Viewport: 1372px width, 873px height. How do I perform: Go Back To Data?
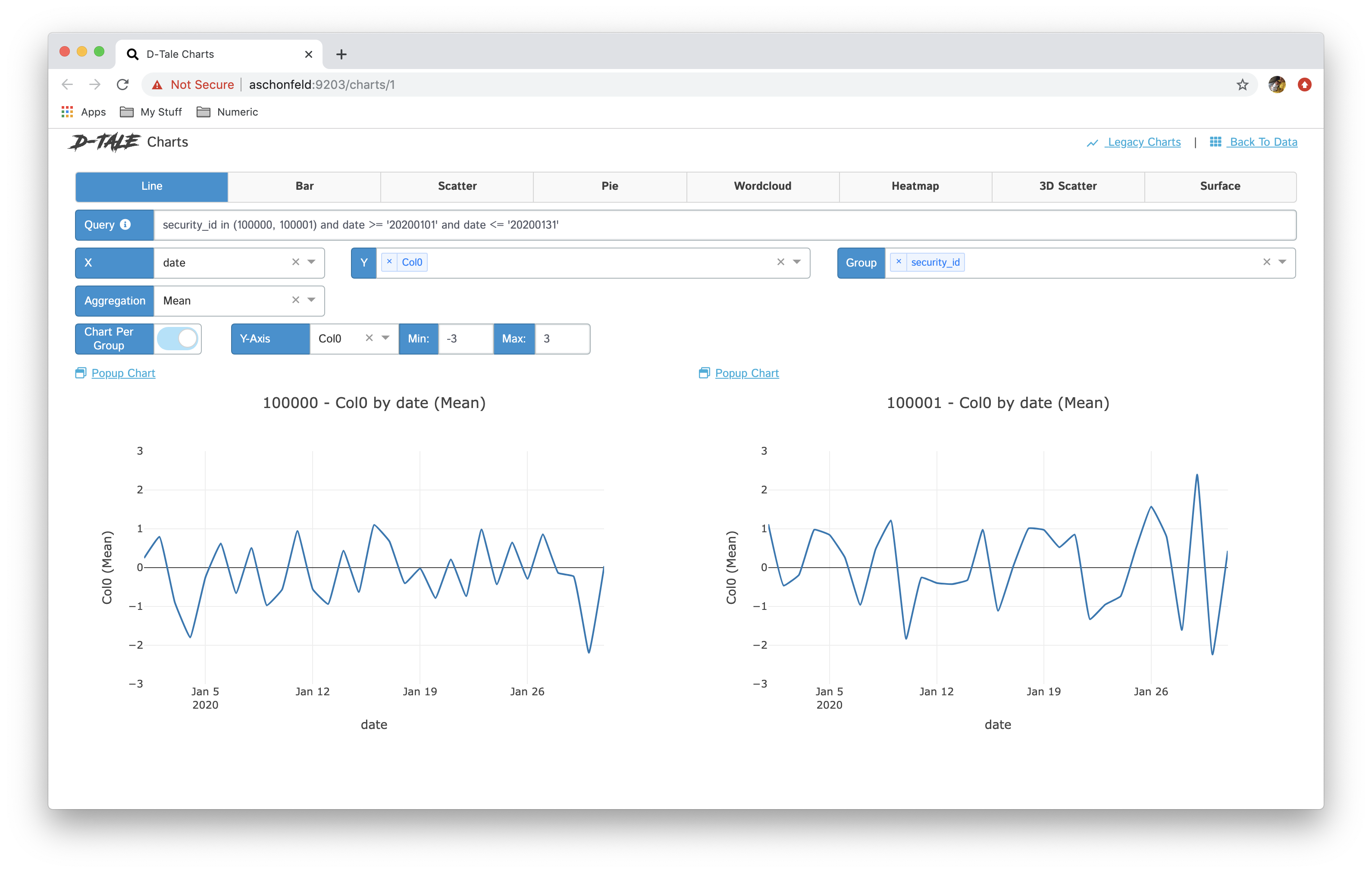[1262, 142]
